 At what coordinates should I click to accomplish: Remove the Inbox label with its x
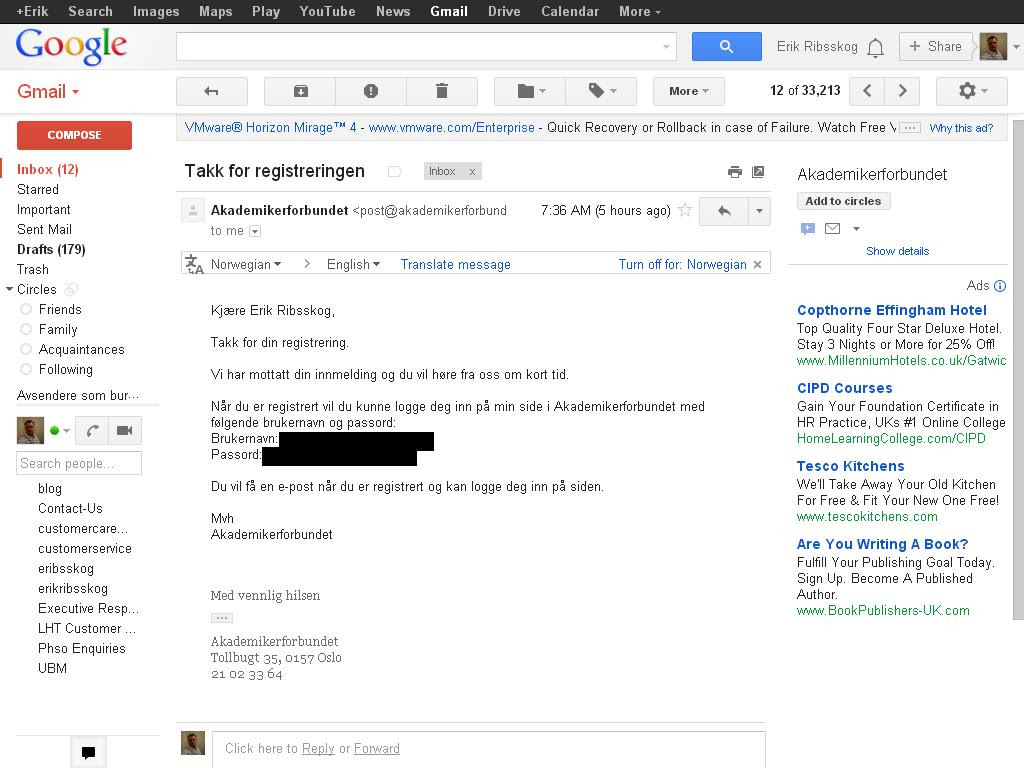[x=472, y=172]
